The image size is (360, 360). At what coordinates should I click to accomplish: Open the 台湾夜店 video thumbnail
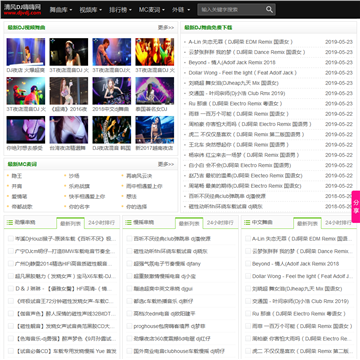pyautogui.click(x=69, y=130)
